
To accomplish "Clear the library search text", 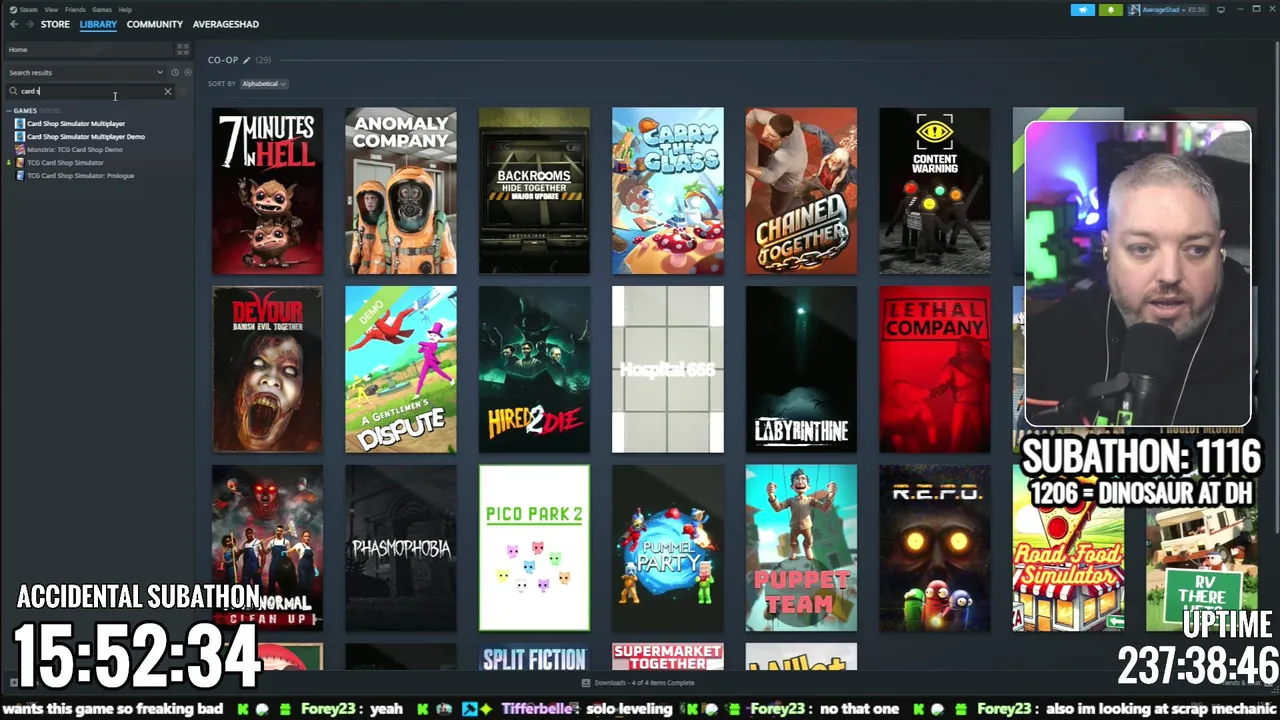I will 168,91.
